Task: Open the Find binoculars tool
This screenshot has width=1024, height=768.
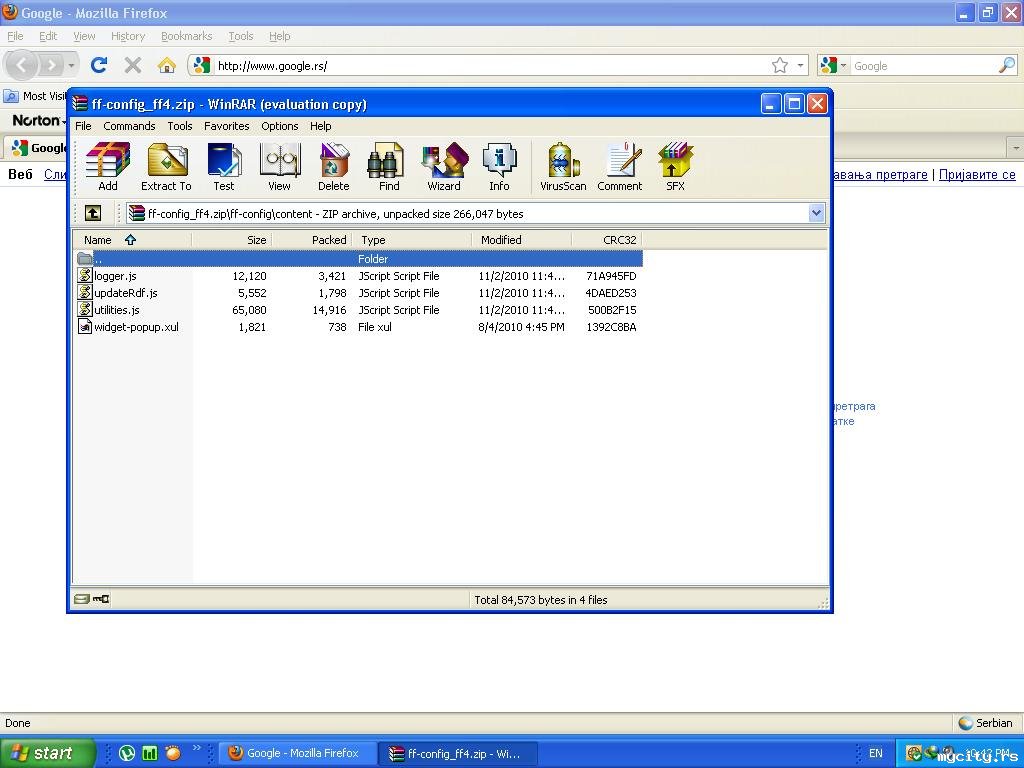Action: click(389, 166)
